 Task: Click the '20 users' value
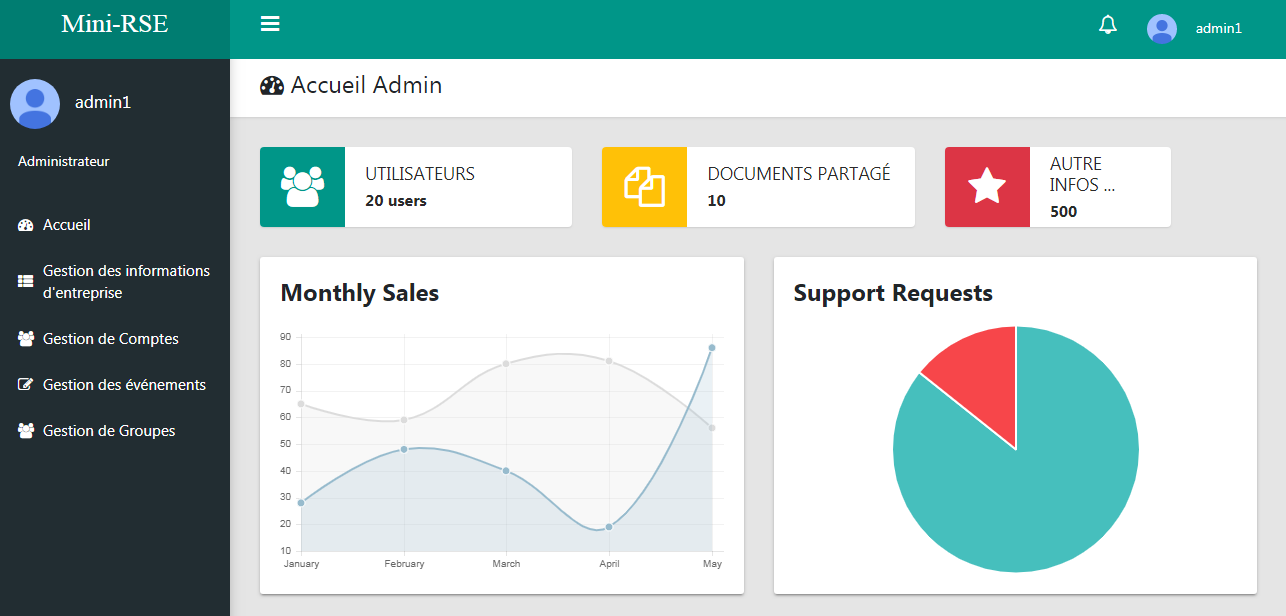(396, 201)
